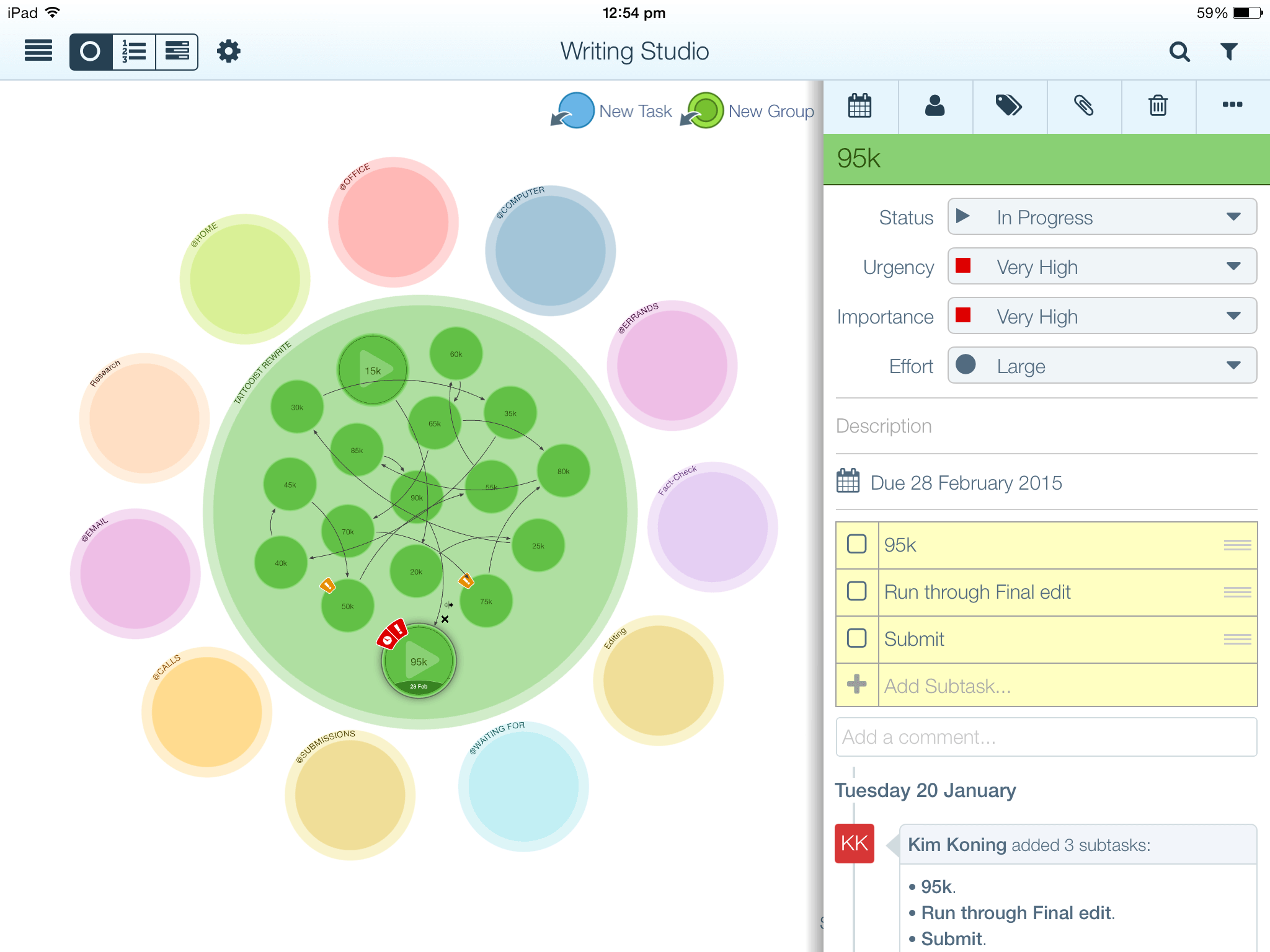The height and width of the screenshot is (952, 1270).
Task: Tap the orange warning flag near 50k
Action: [x=327, y=585]
